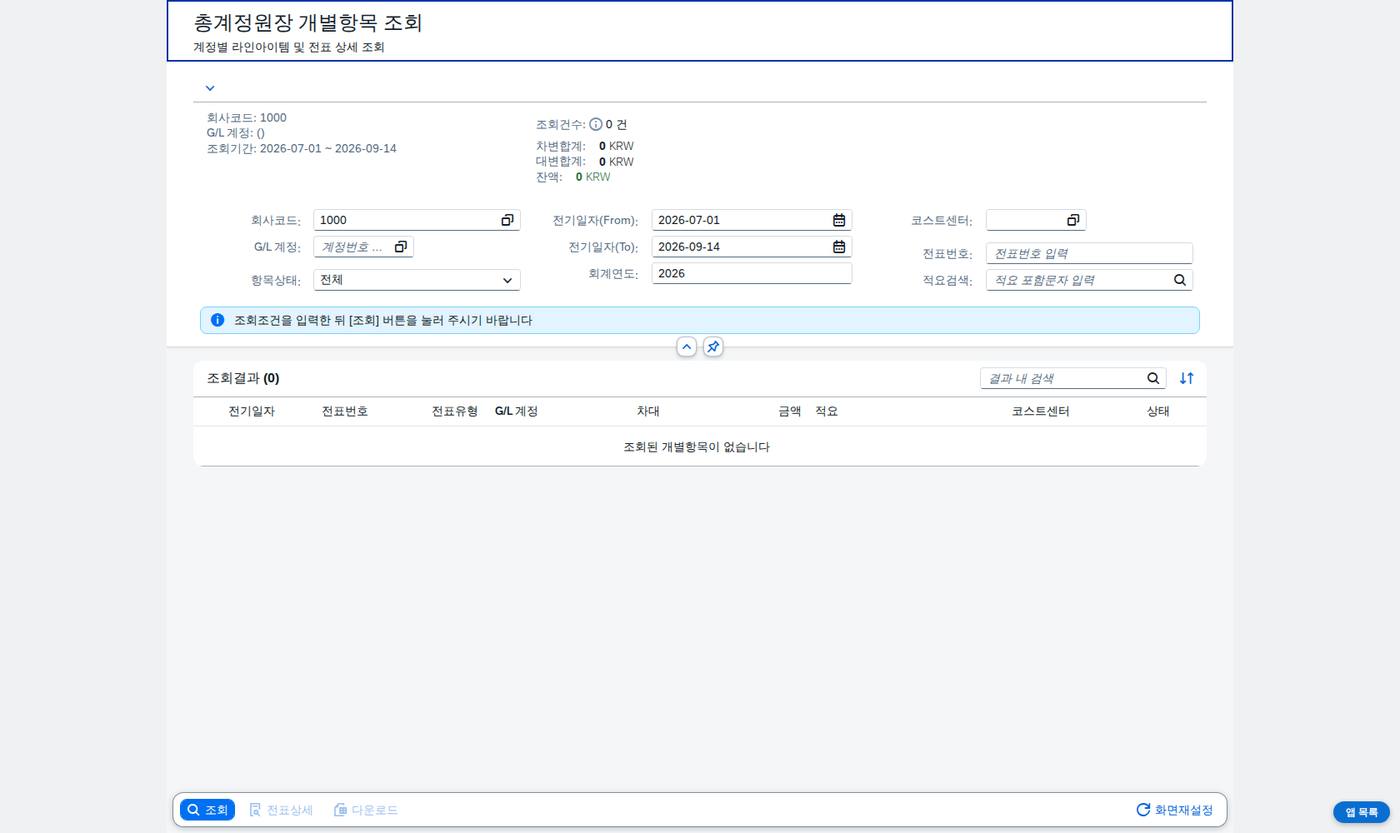Open calendar picker for 전기일자(To)
The image size is (1400, 833).
(x=839, y=247)
